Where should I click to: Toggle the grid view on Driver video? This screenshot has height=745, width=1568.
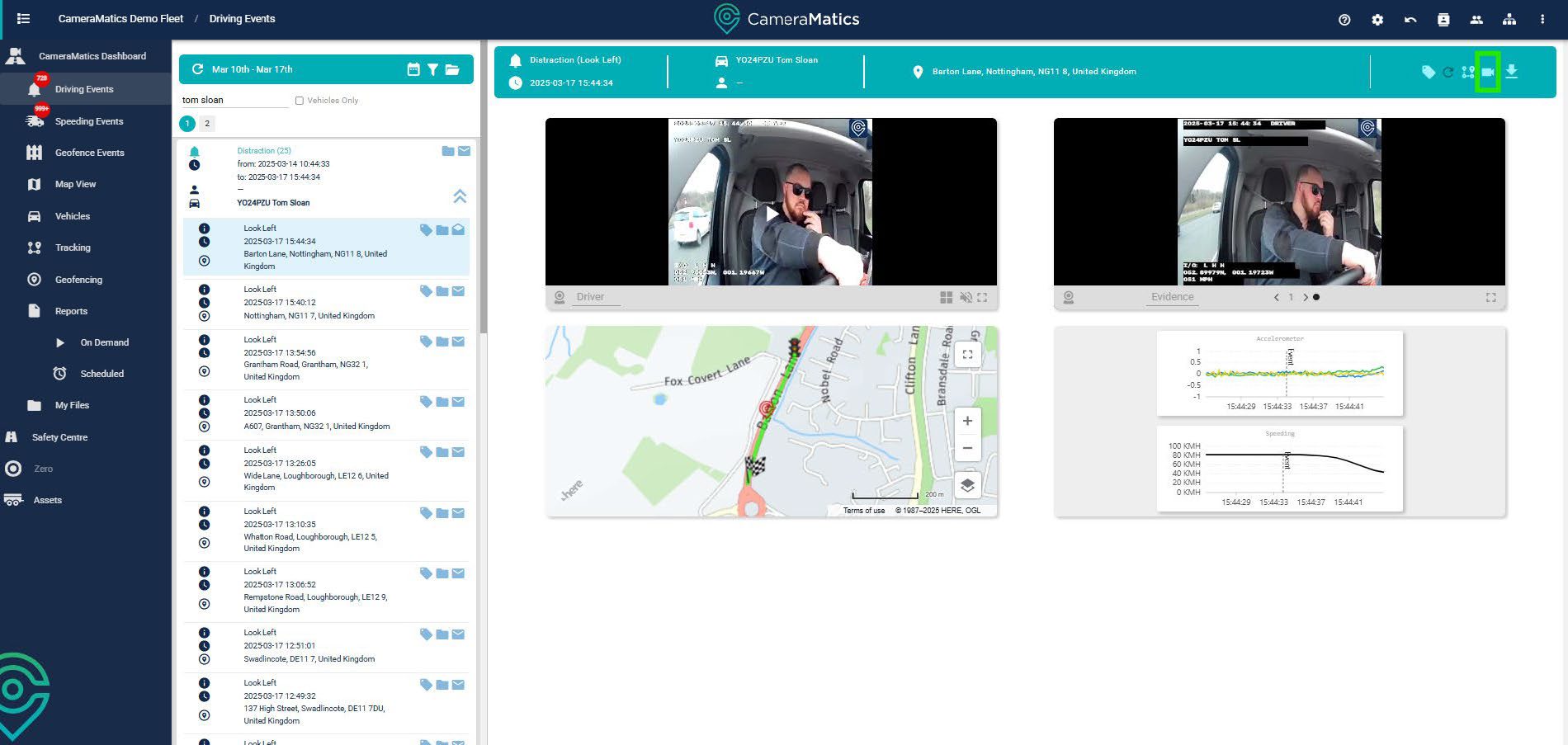(946, 297)
